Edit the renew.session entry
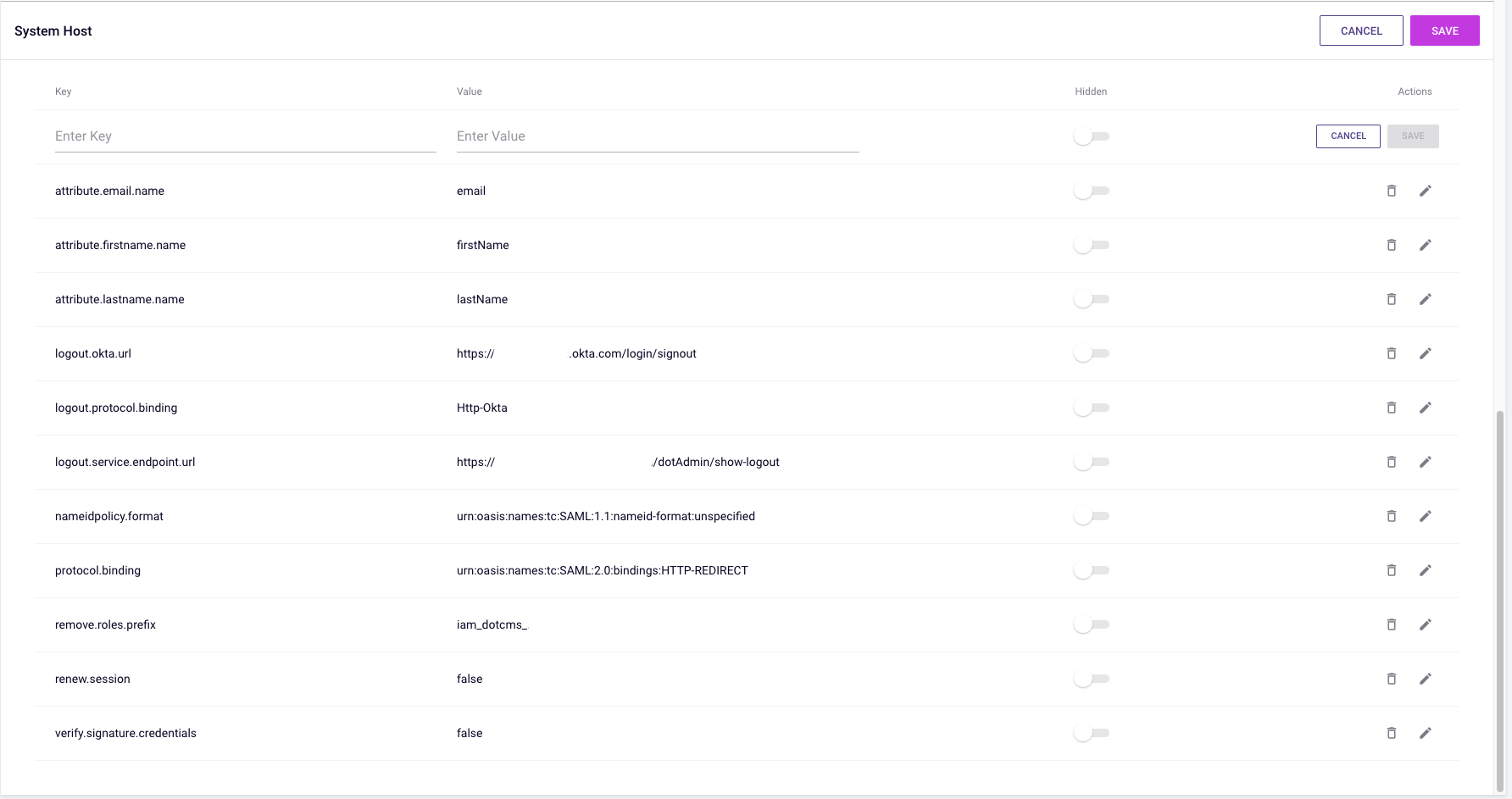The height and width of the screenshot is (799, 1512). [x=1425, y=679]
